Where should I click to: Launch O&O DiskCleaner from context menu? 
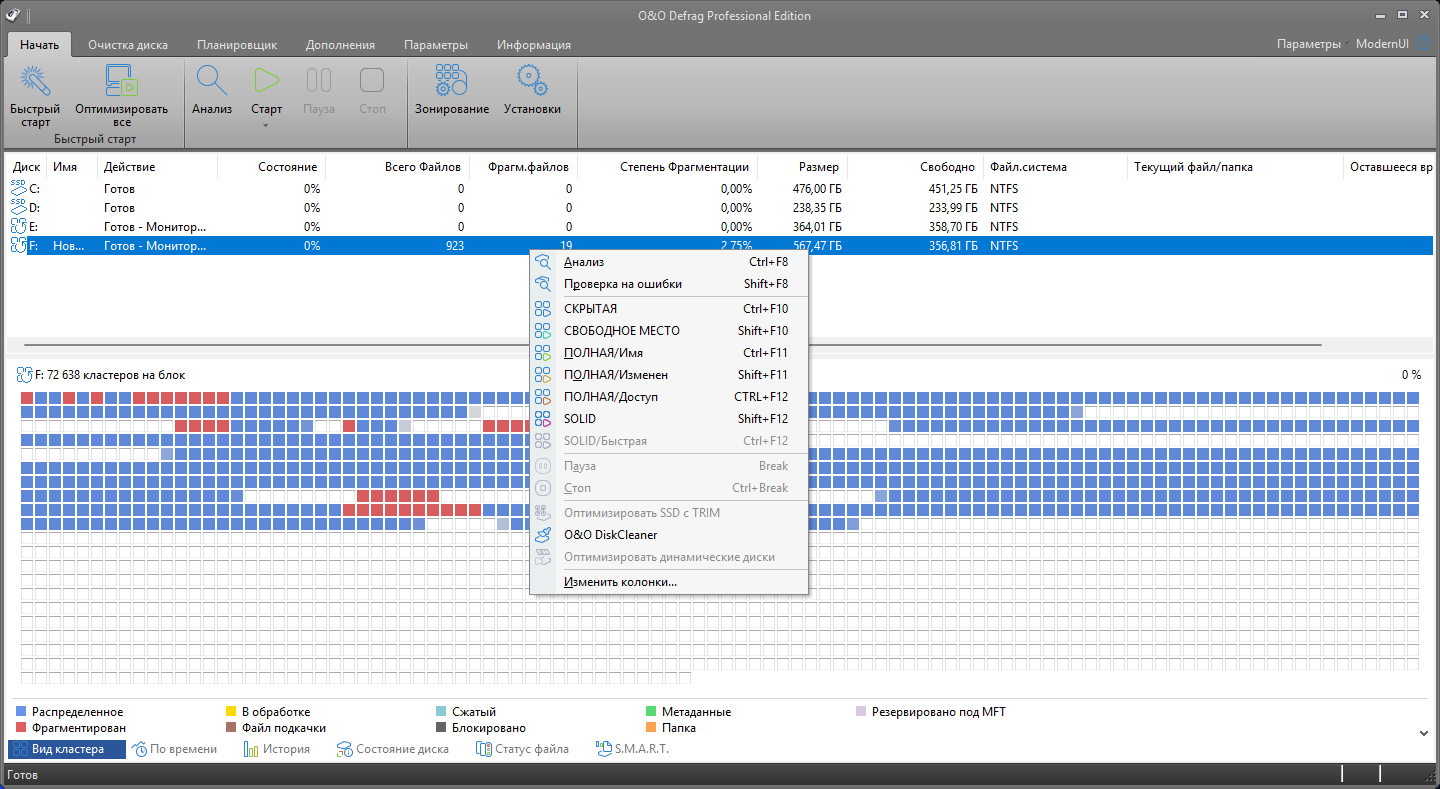610,535
